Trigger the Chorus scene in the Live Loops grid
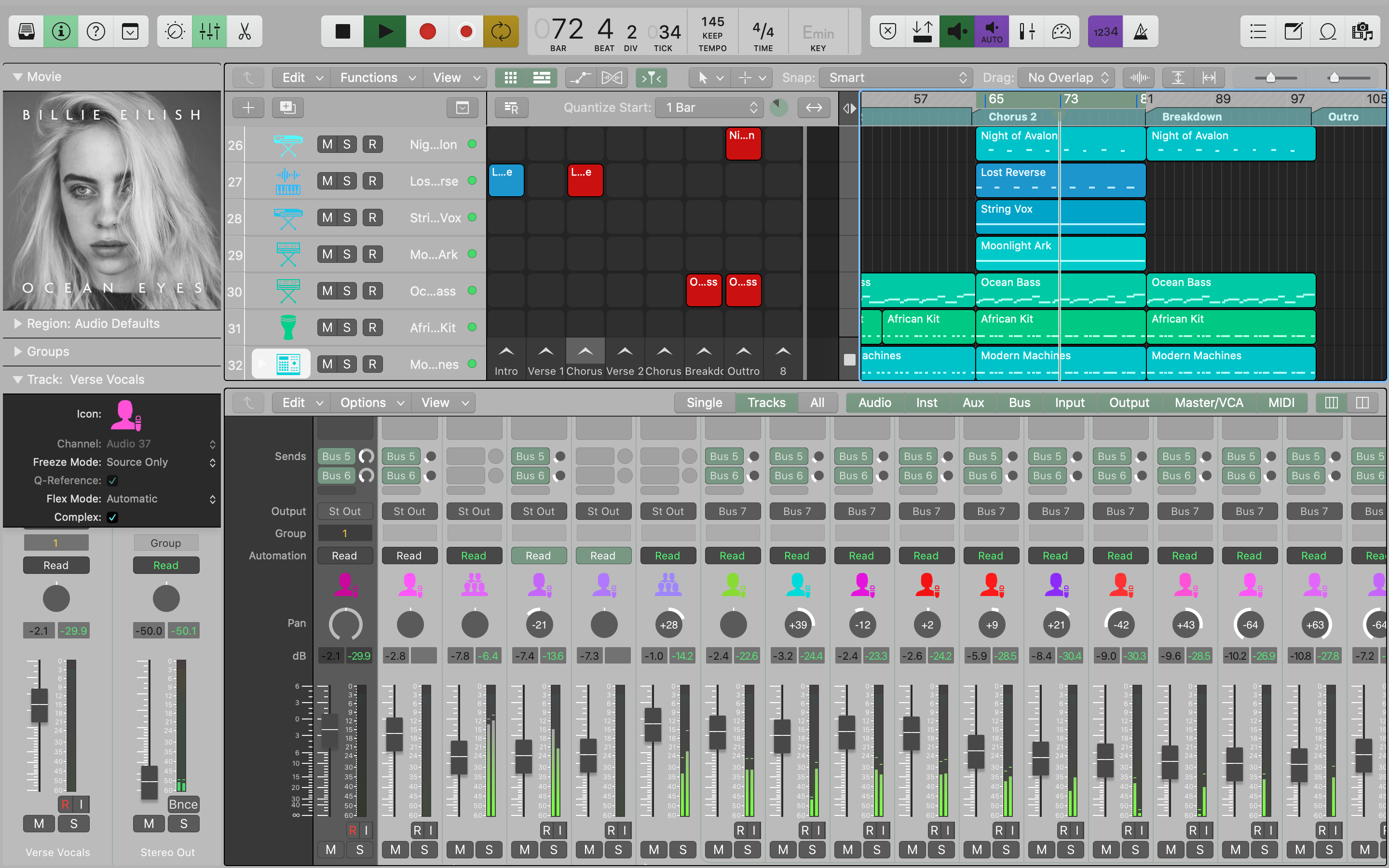1389x868 pixels. tap(585, 352)
